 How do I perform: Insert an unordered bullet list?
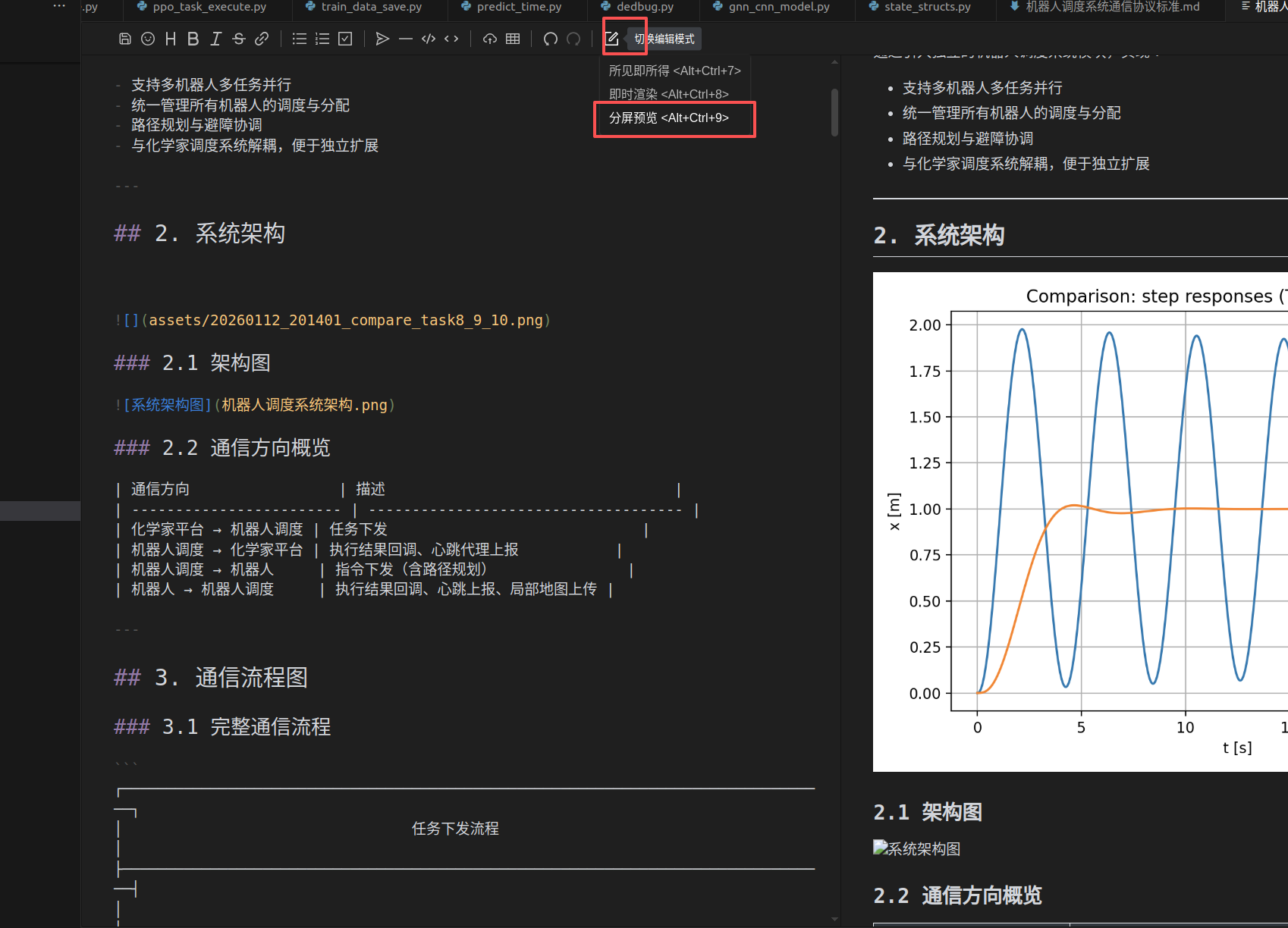click(x=300, y=39)
